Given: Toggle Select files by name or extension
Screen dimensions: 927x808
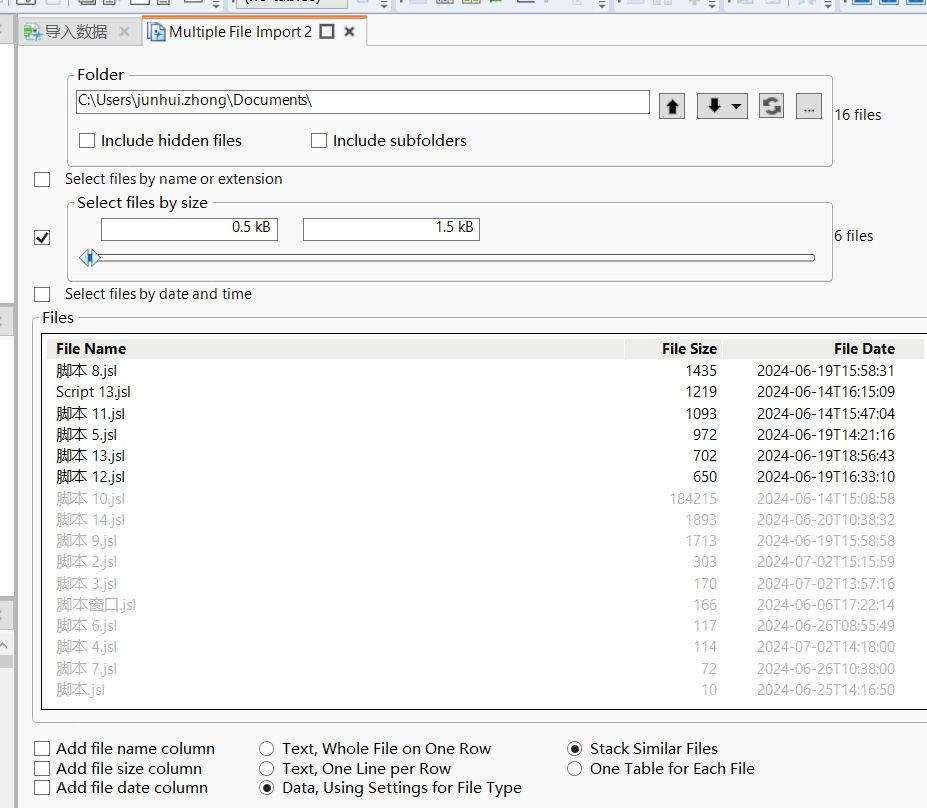Looking at the screenshot, I should point(42,179).
